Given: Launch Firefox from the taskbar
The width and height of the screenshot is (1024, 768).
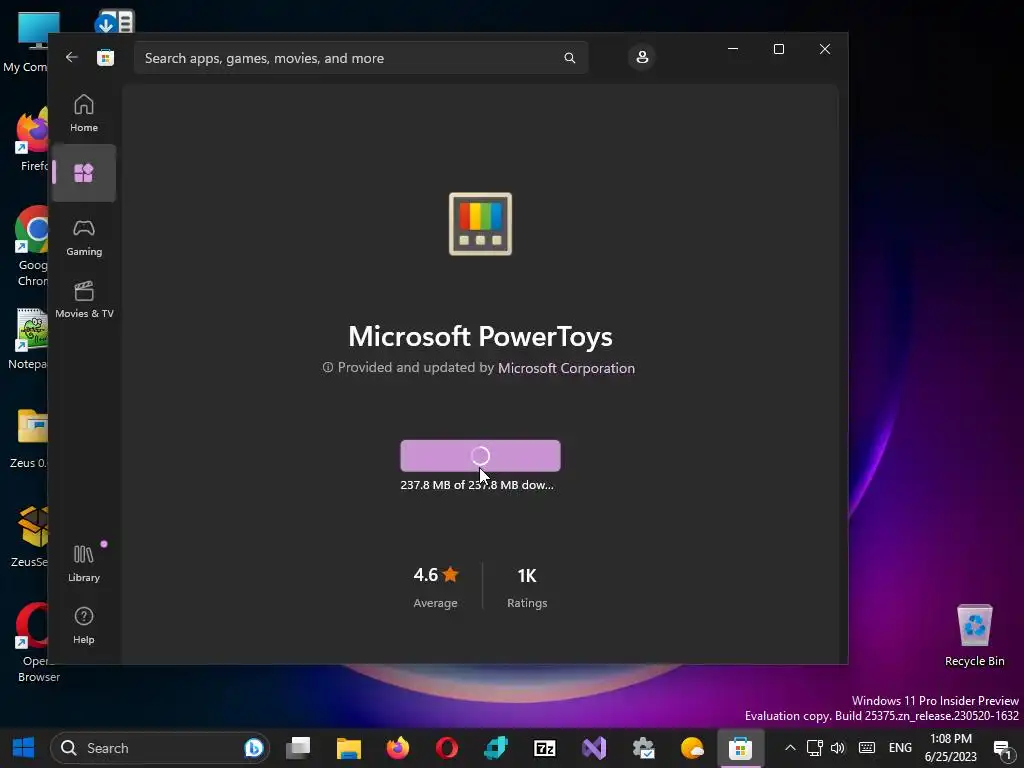Looking at the screenshot, I should point(398,748).
